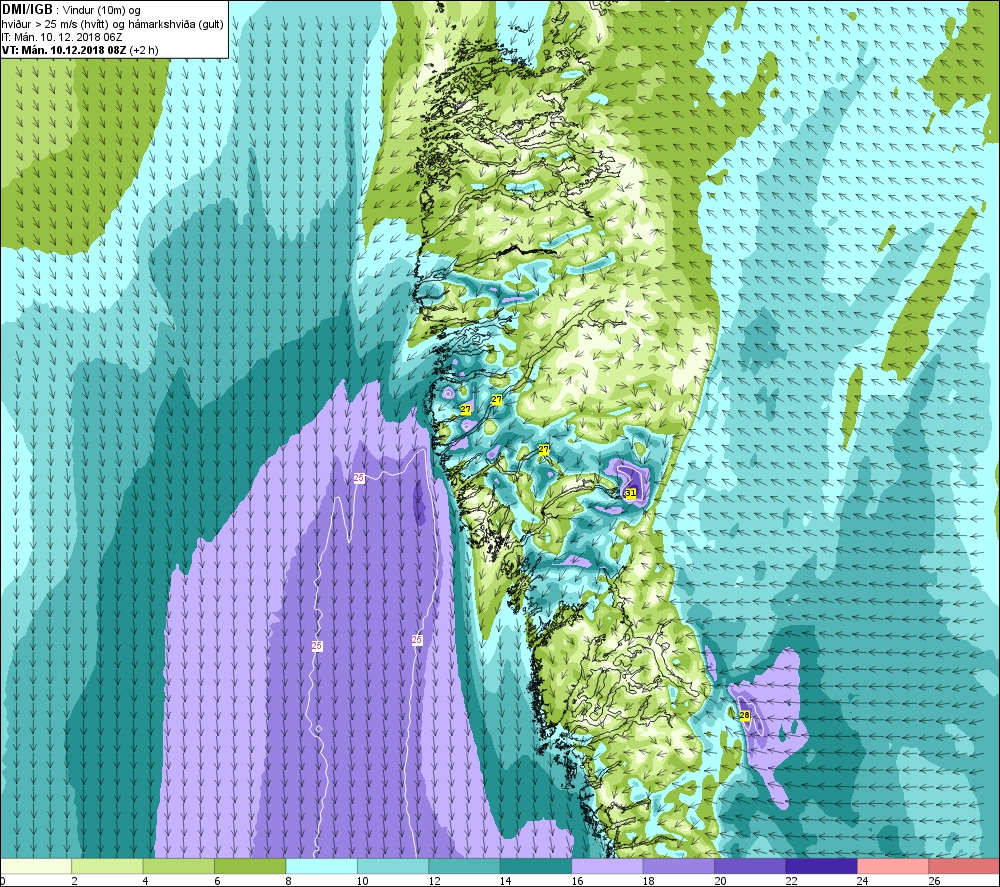Screen dimensions: 1000x887
Task: Pick the 24–26 m/s pink legend swatch
Action: (893, 866)
